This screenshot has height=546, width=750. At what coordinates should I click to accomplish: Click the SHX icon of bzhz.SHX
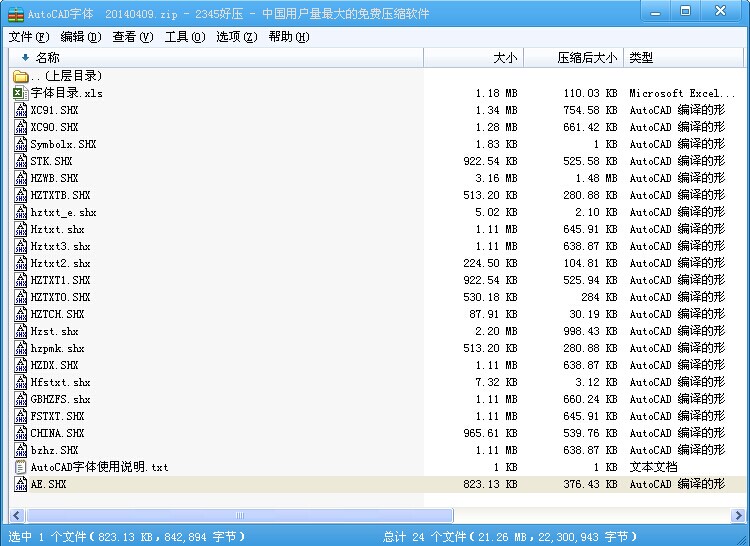click(21, 450)
